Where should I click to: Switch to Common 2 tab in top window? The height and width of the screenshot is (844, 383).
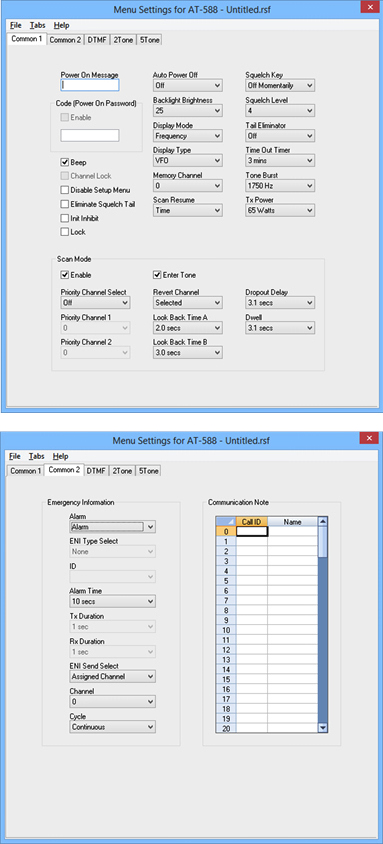click(65, 40)
